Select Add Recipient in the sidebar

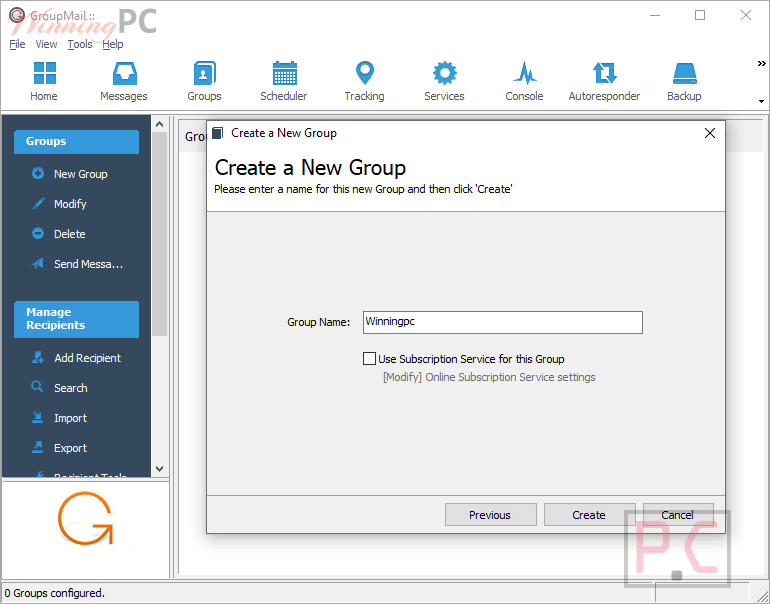87,358
